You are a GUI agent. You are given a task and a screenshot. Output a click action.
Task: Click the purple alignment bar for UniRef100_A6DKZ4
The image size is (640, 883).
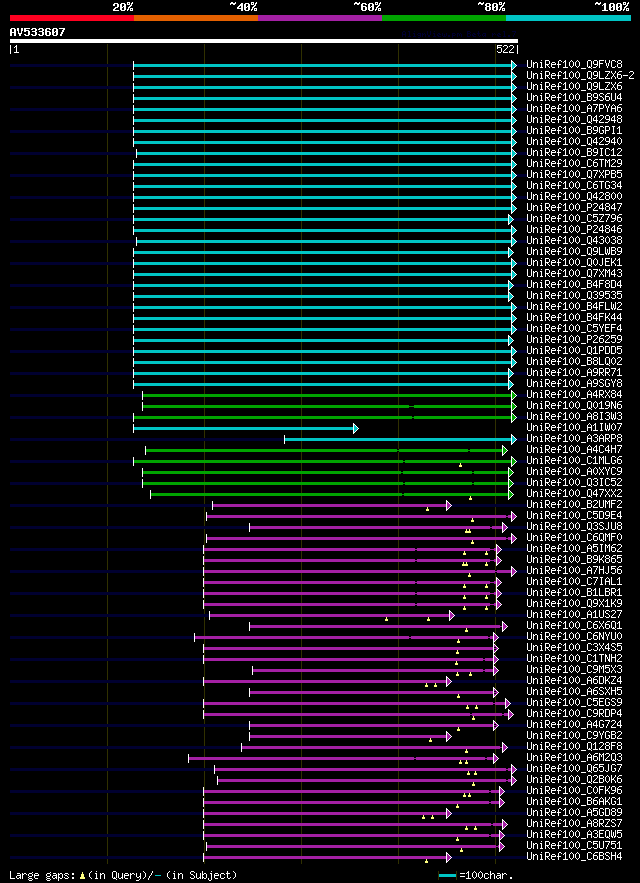point(328,681)
